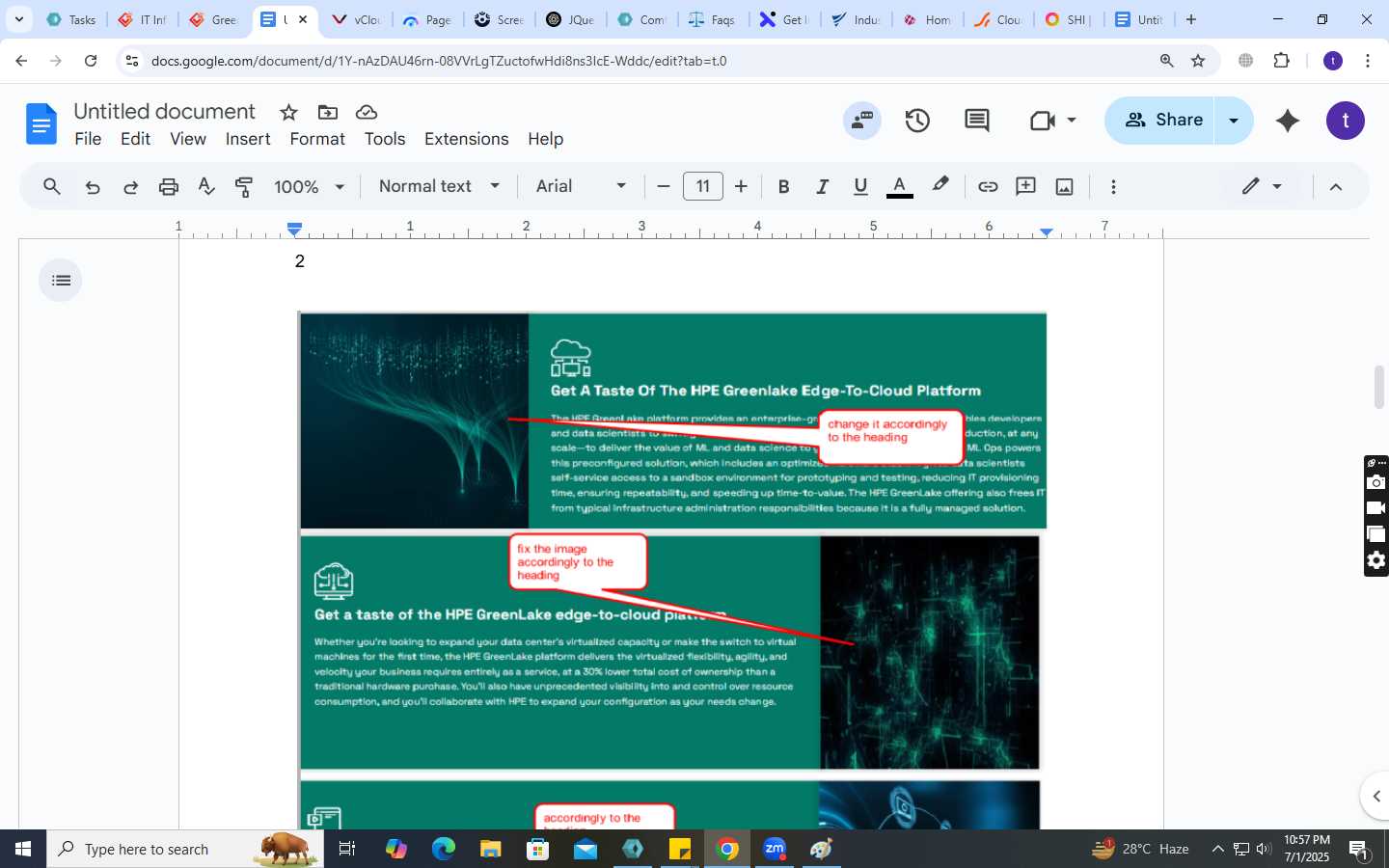Screen dimensions: 1389x868
Task: Open version history clock icon
Action: pyautogui.click(x=917, y=121)
